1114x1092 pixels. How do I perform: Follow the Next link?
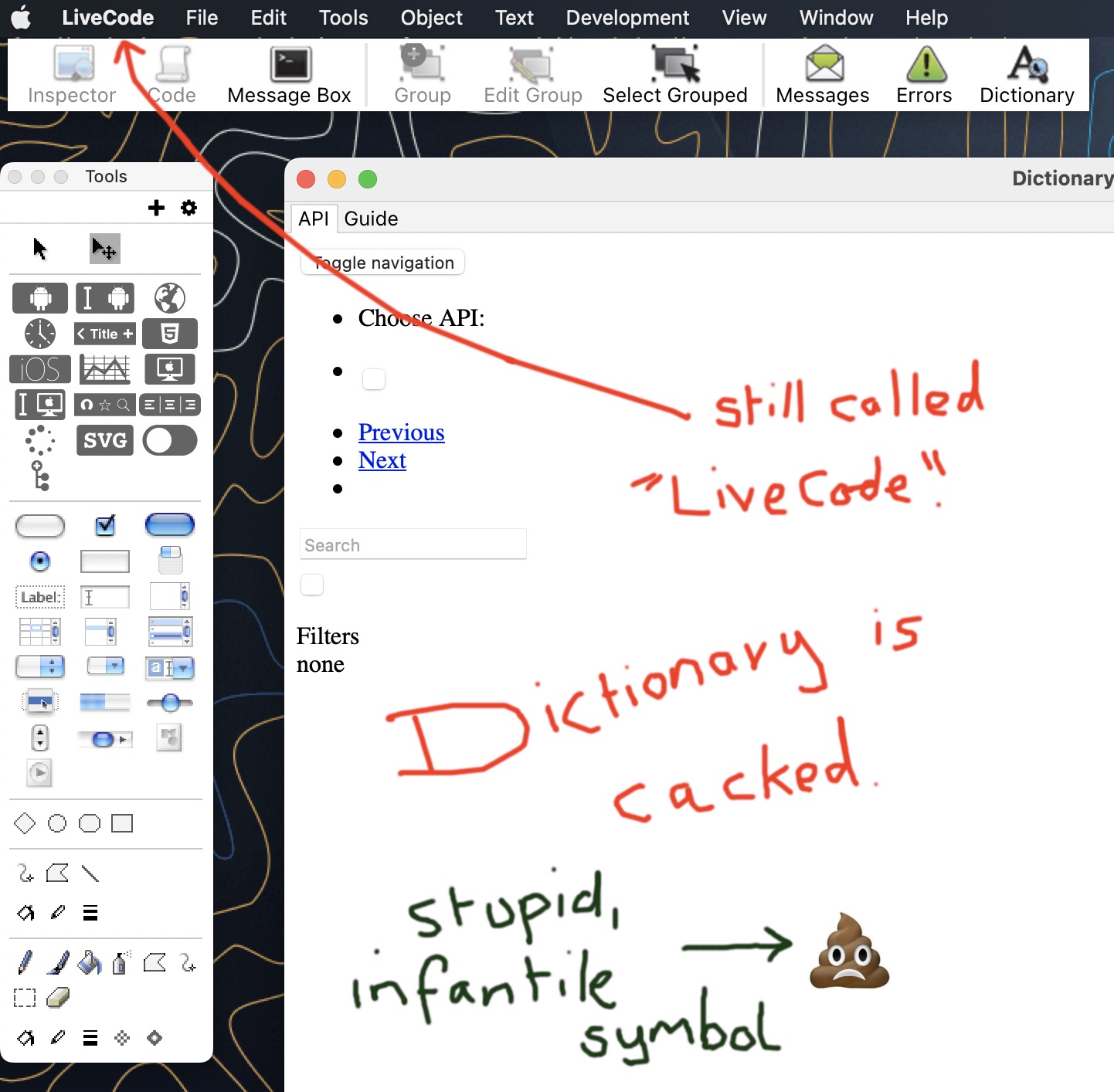382,460
